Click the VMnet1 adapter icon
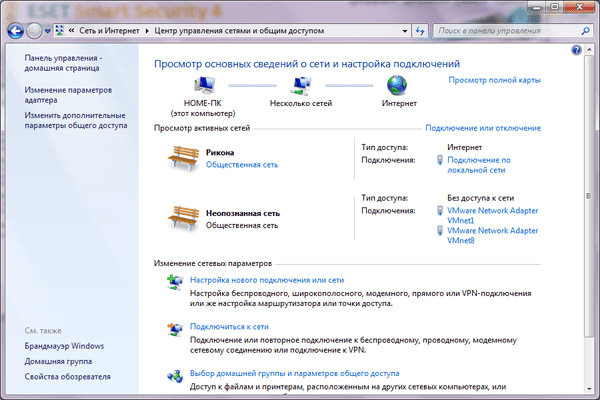Viewport: 600px width, 400px height. tap(440, 210)
